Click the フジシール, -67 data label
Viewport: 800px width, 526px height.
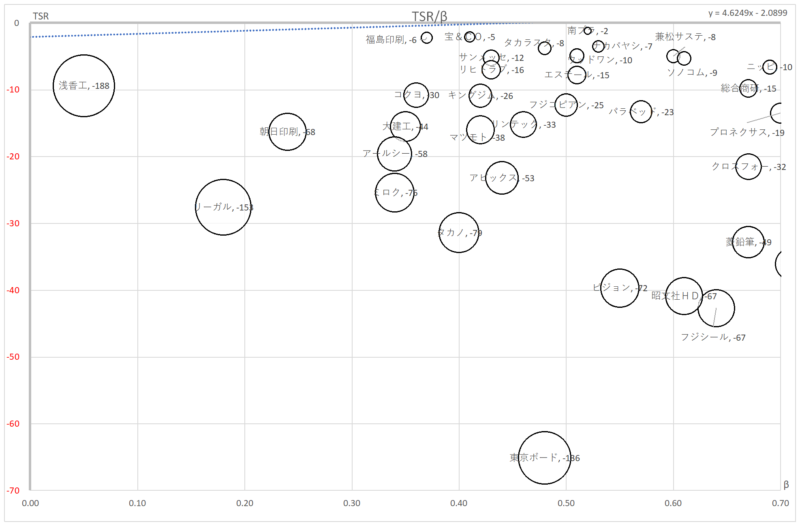713,337
